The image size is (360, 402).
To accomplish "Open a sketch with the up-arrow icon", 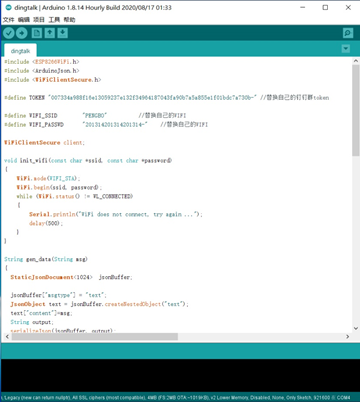I will pyautogui.click(x=50, y=33).
